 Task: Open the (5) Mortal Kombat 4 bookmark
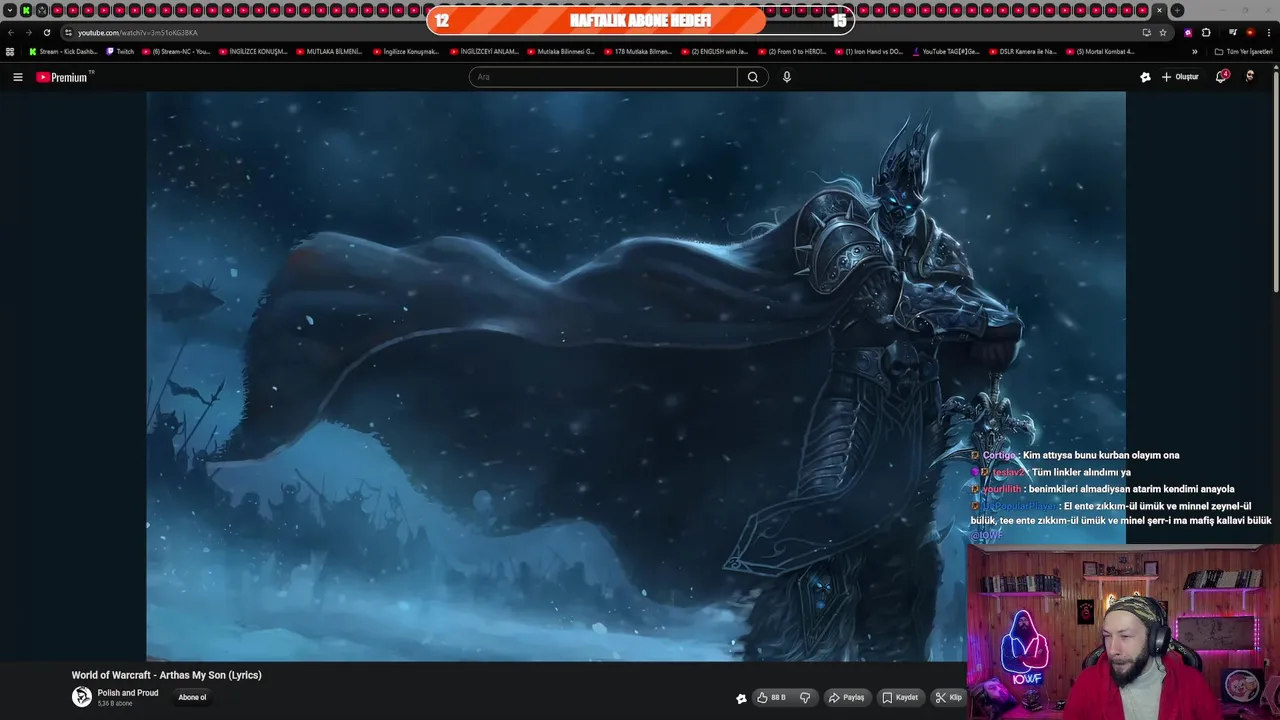click(1099, 51)
